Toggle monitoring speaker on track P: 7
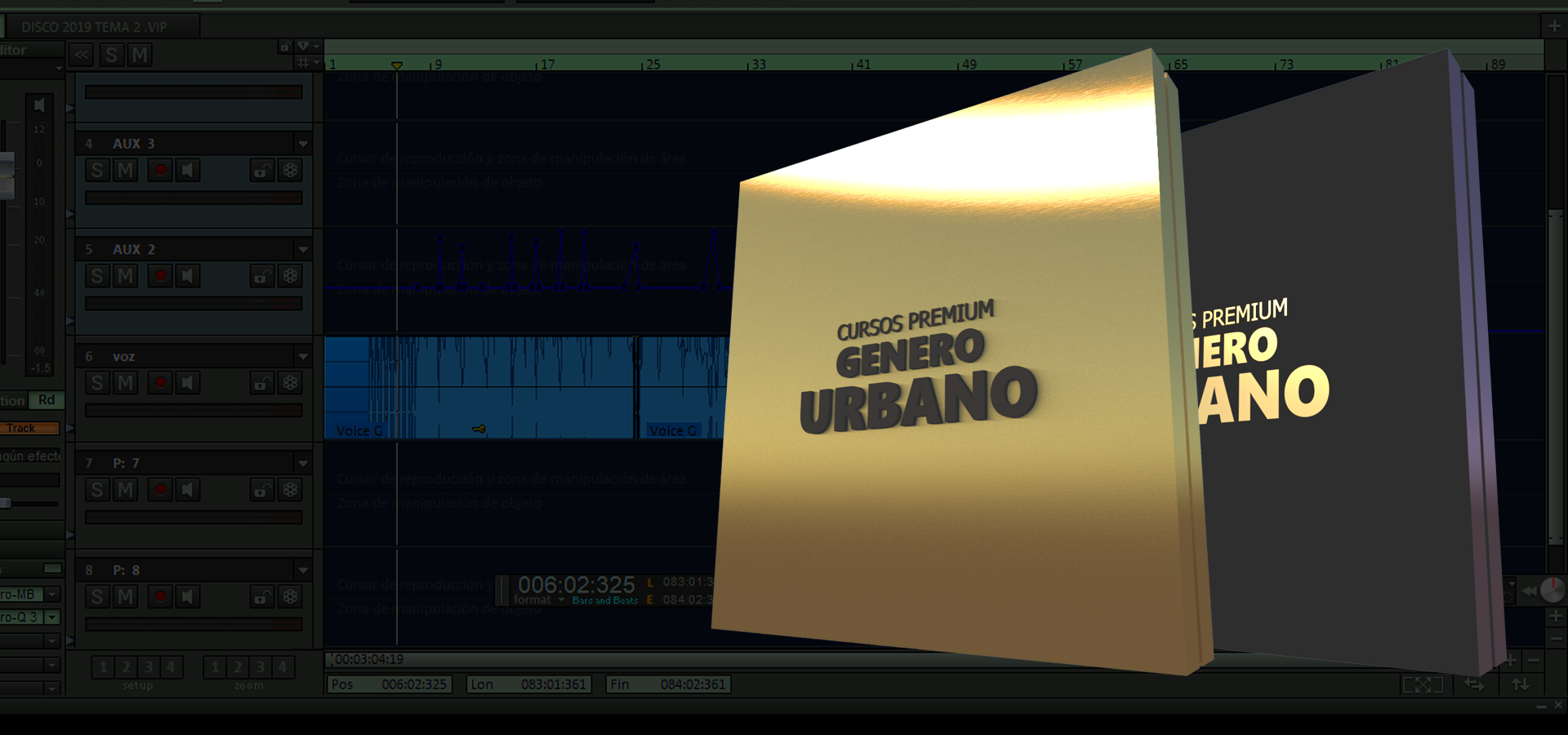The image size is (1568, 735). pyautogui.click(x=188, y=490)
